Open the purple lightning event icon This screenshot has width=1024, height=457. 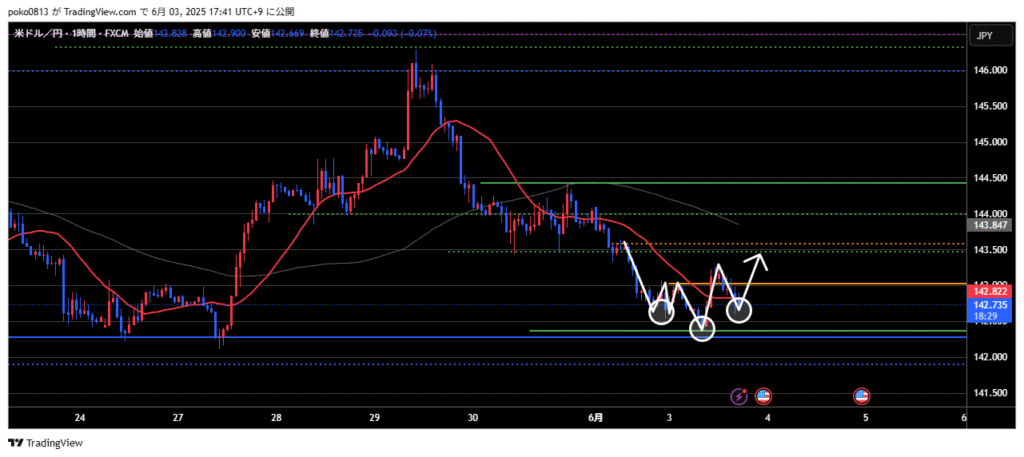pyautogui.click(x=739, y=396)
